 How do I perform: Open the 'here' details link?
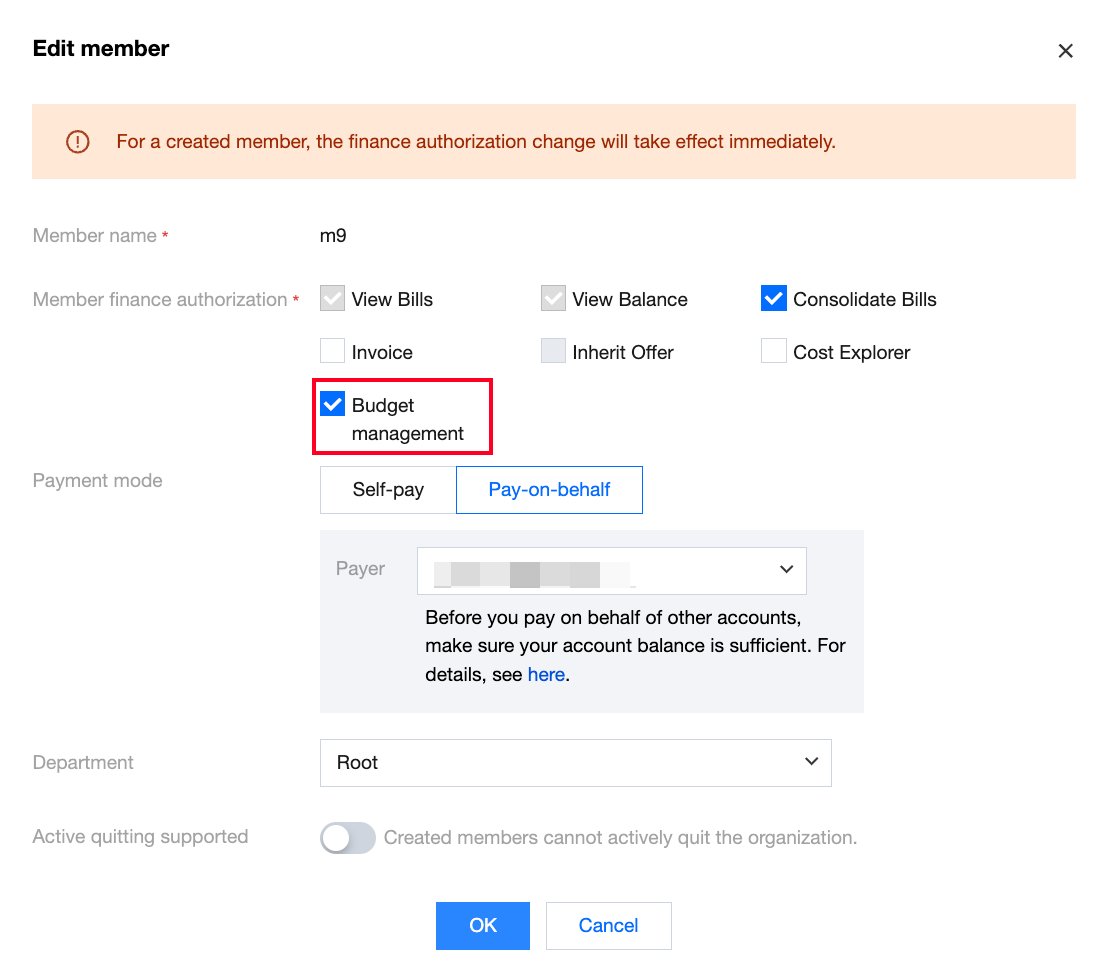546,675
